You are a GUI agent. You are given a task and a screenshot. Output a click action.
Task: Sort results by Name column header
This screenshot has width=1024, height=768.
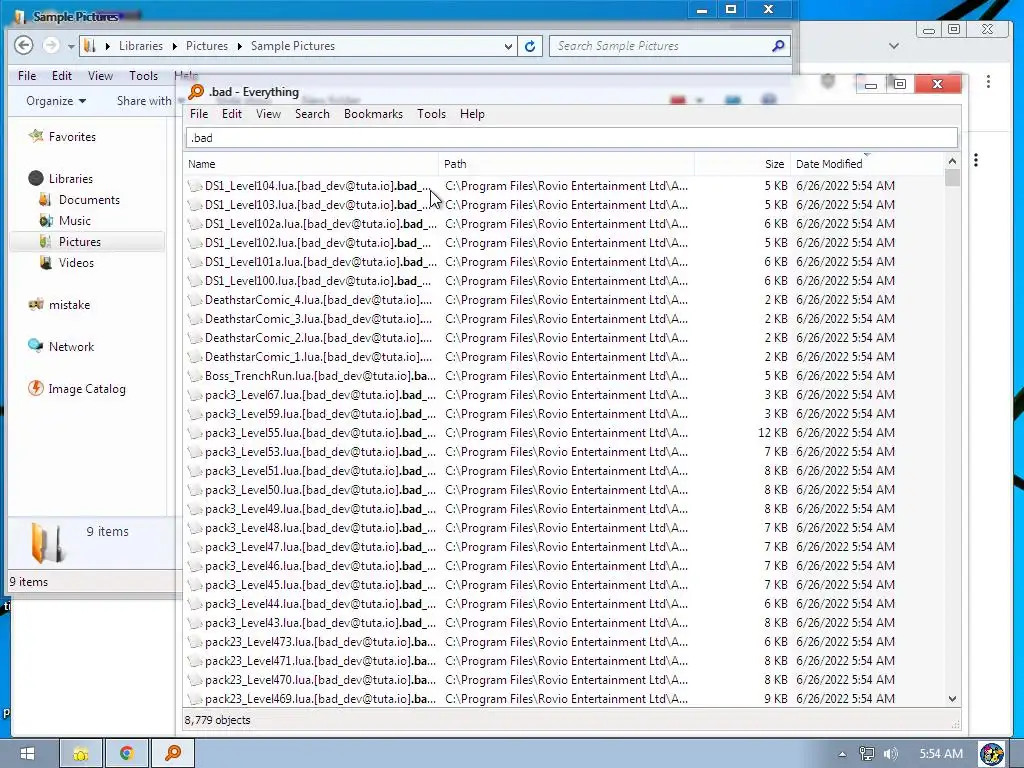pyautogui.click(x=311, y=164)
